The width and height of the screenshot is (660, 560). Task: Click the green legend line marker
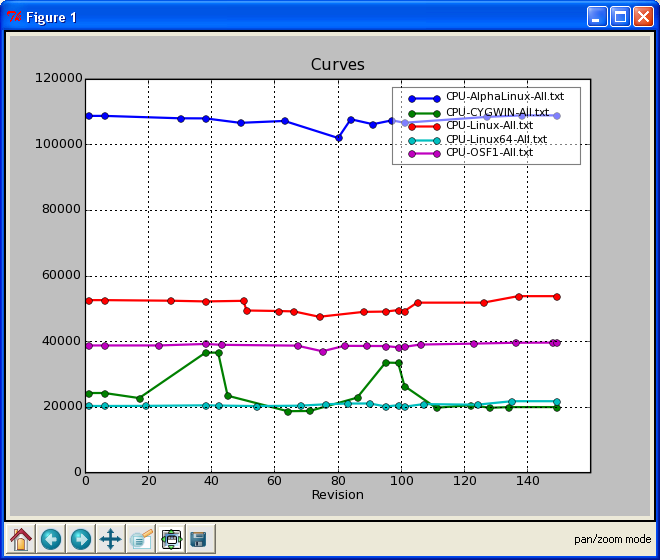424,113
